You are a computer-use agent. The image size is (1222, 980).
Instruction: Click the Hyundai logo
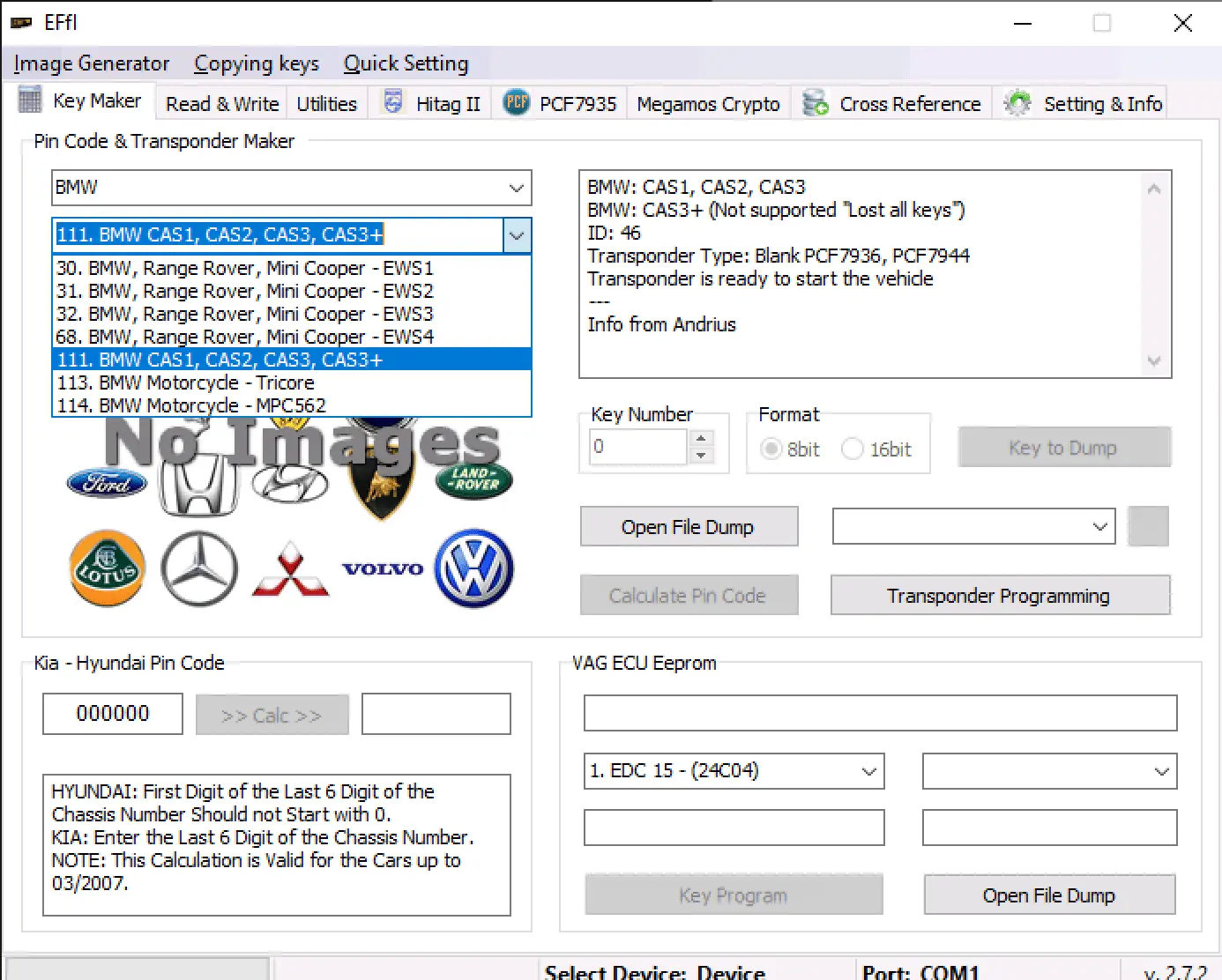(x=289, y=483)
